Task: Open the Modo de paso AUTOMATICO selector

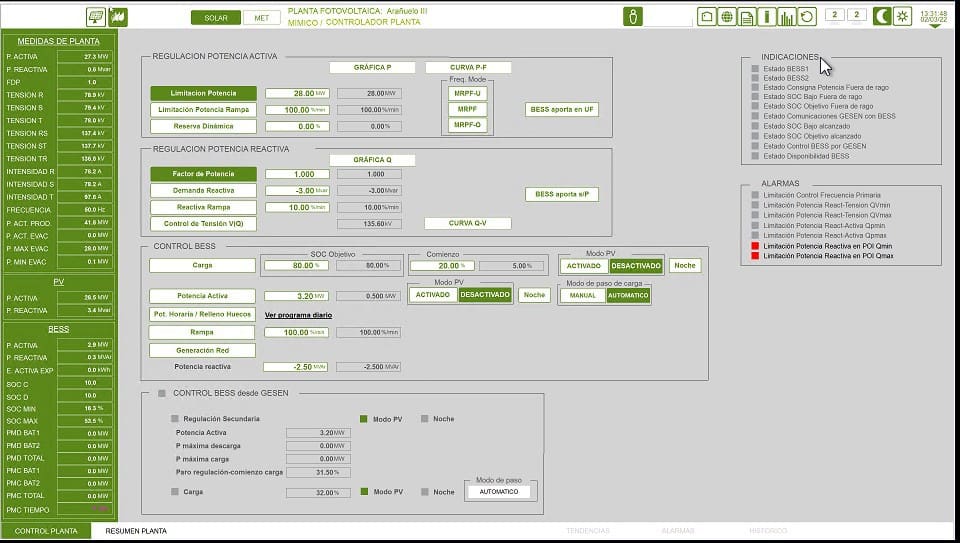Action: pyautogui.click(x=499, y=492)
